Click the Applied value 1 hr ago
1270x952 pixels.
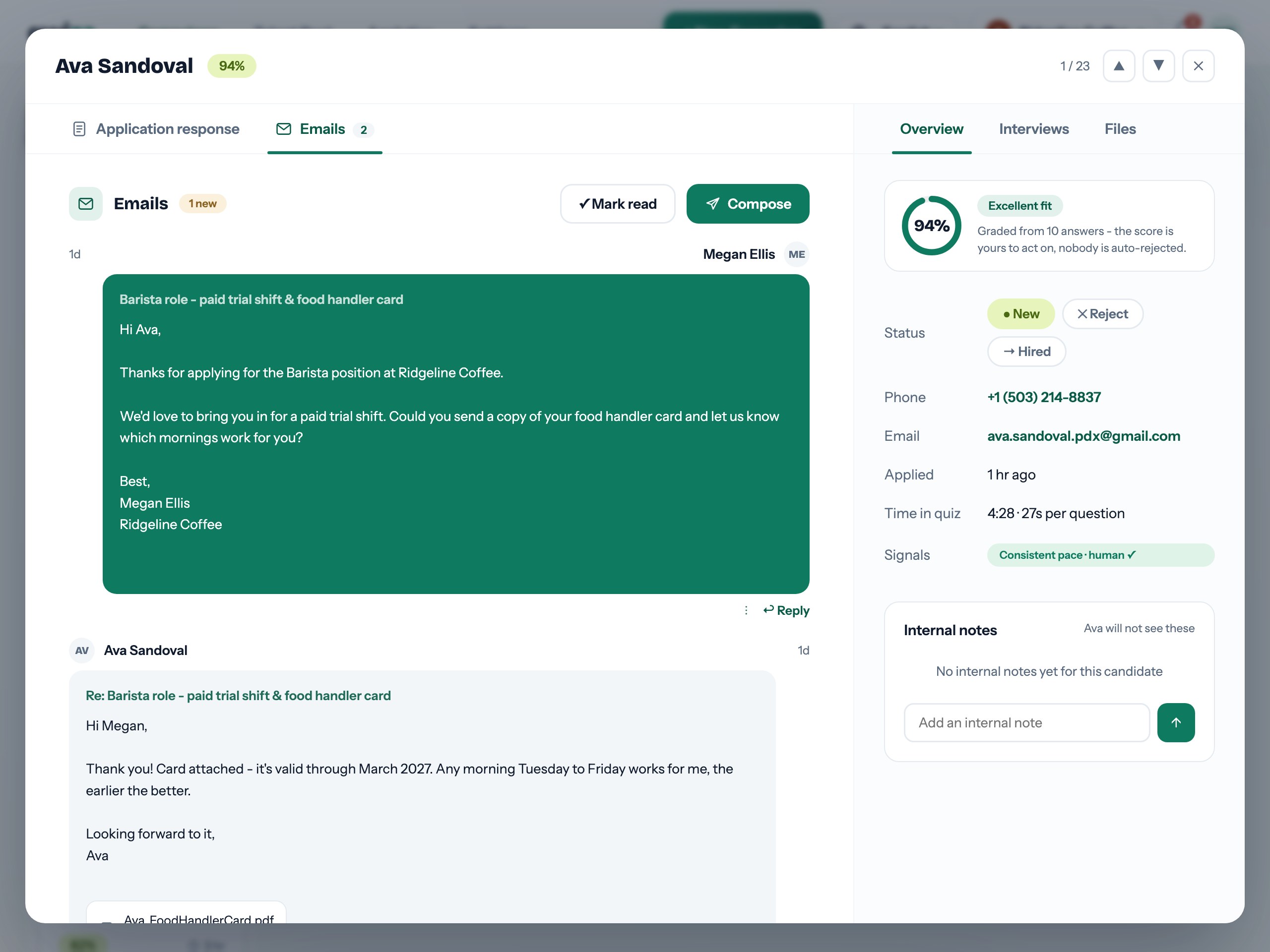pos(1011,475)
